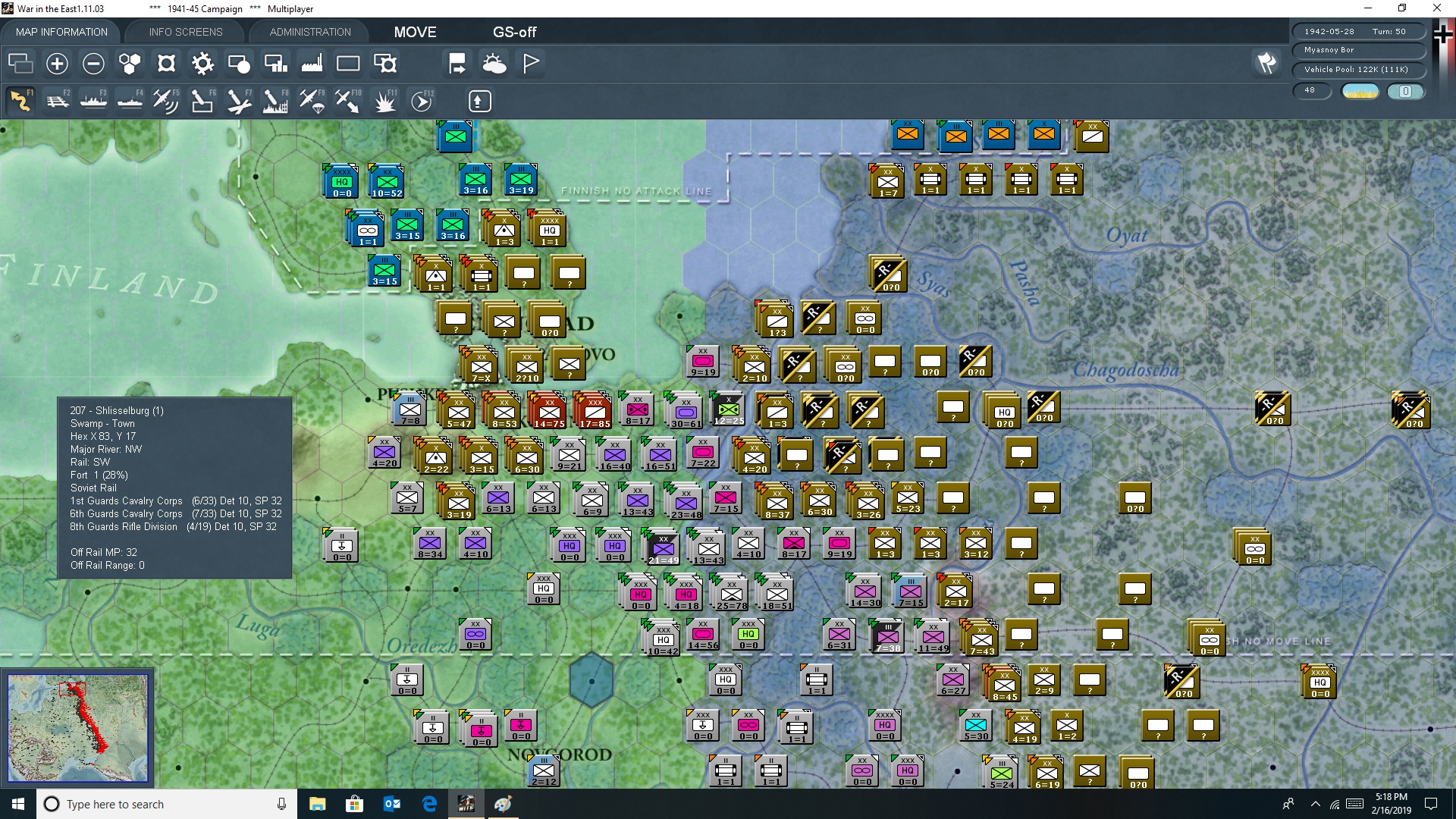Viewport: 1456px width, 819px height.
Task: Select F4 amphibious transport ship icon
Action: pos(130,101)
